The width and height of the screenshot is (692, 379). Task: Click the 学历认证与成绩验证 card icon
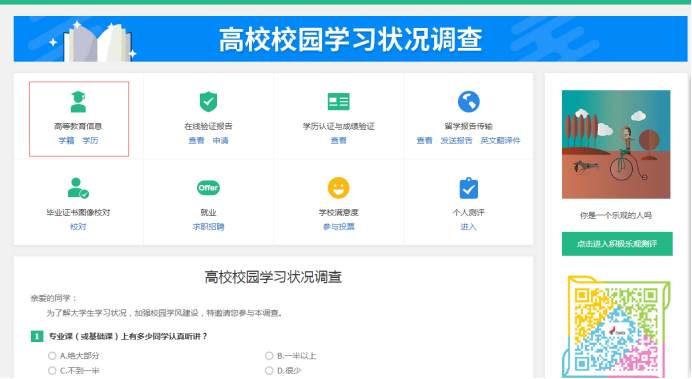pyautogui.click(x=338, y=102)
